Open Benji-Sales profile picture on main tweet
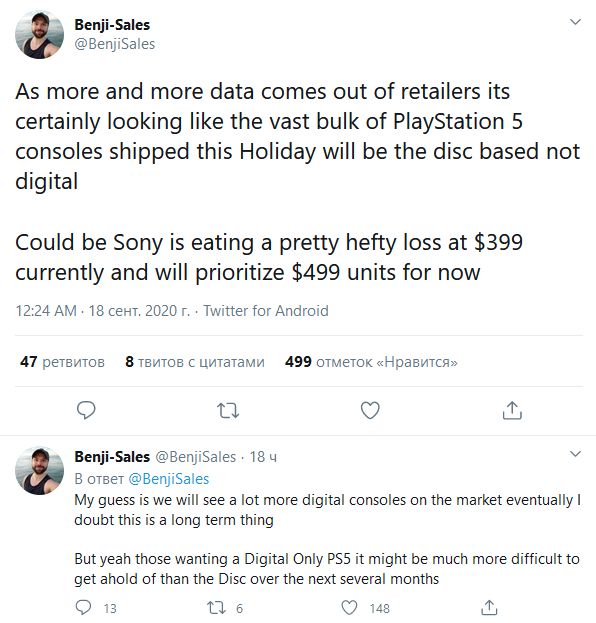Screen dimensions: 596x623 [39, 35]
